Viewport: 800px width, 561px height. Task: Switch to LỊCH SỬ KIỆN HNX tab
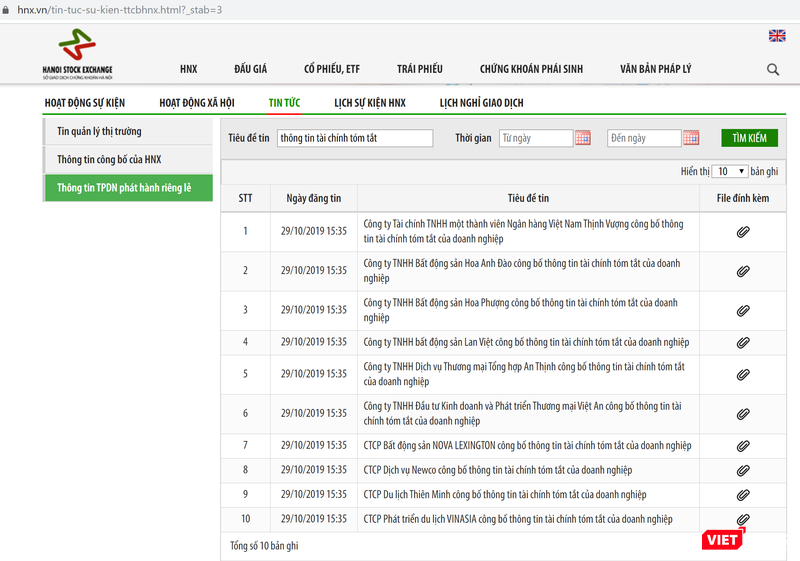point(370,102)
